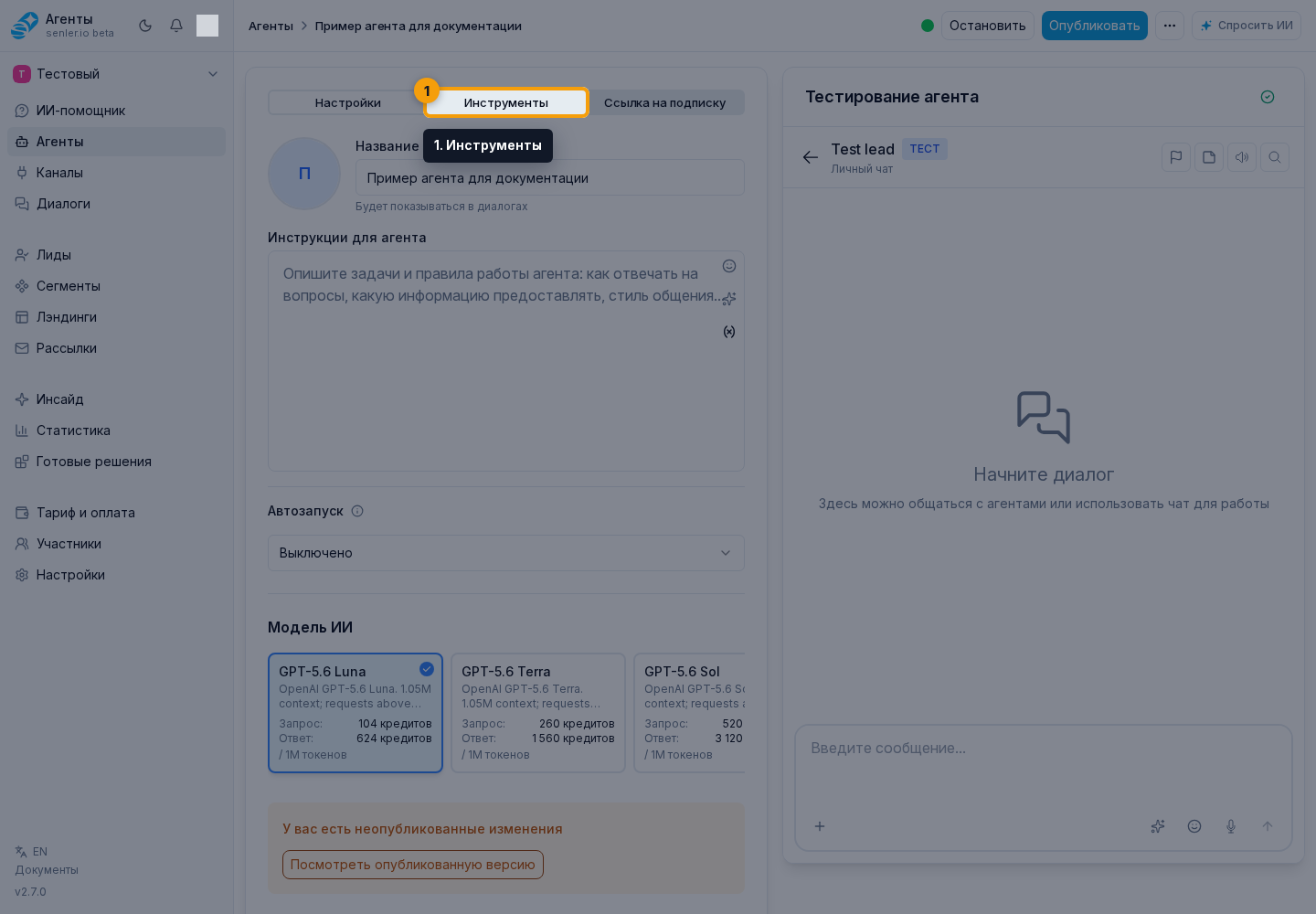Click the user avatar square in header
Viewport: 1316px width, 914px height.
(x=207, y=26)
